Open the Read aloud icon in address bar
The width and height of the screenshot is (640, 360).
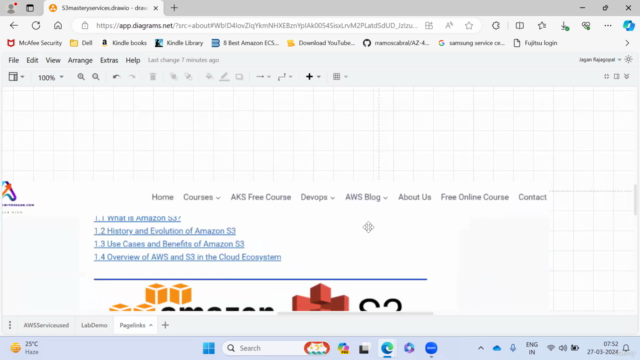(x=449, y=26)
